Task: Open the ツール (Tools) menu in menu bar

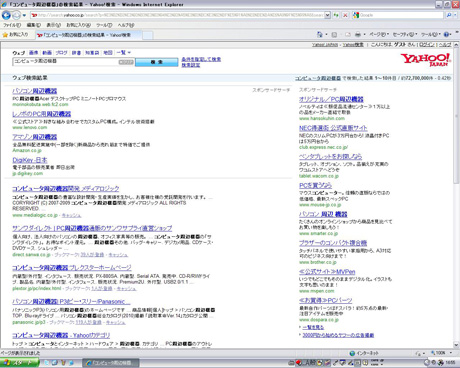Action: [104, 25]
